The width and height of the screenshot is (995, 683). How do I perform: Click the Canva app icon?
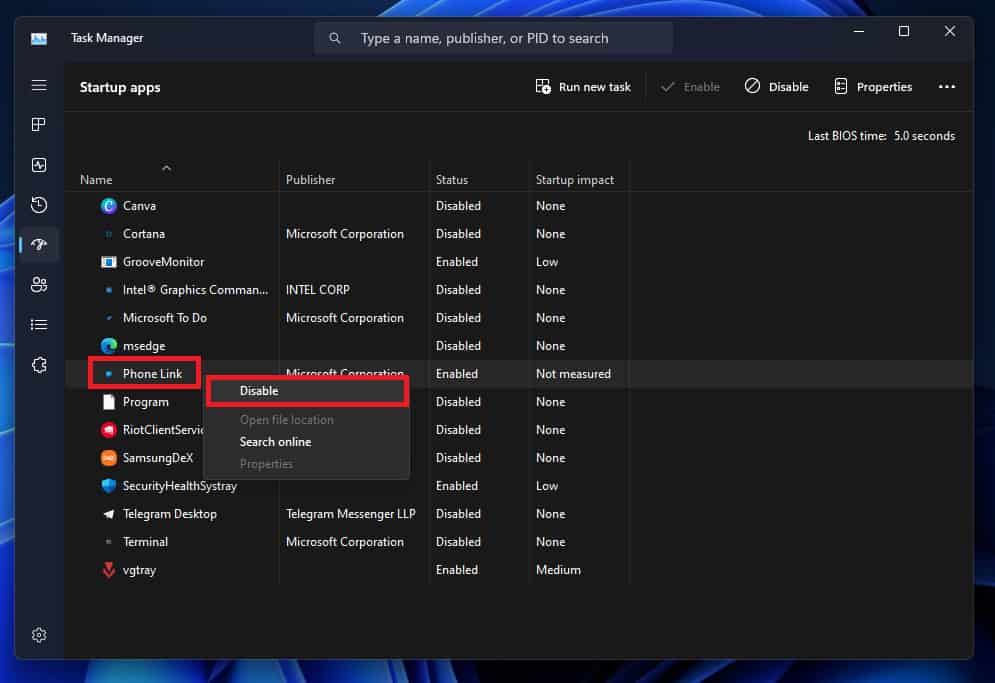pos(109,206)
